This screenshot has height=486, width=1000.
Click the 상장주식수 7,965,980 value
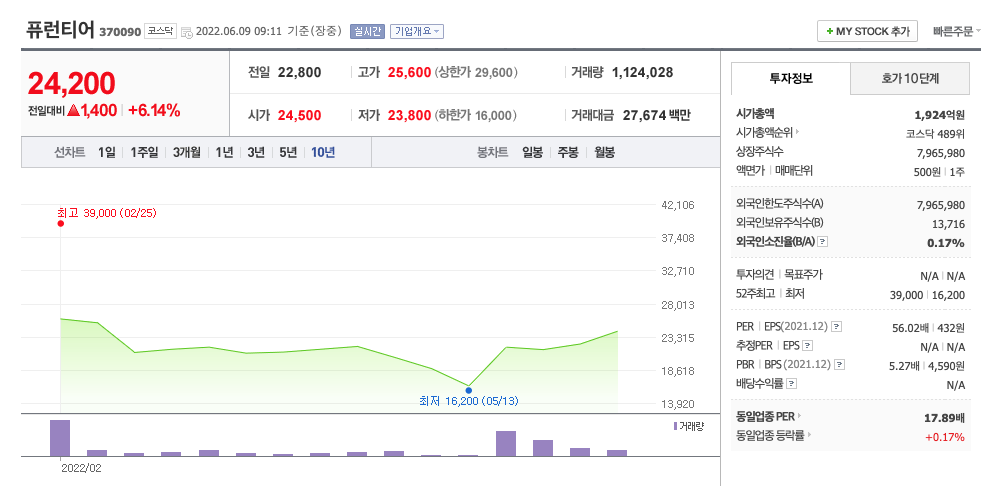click(x=941, y=153)
